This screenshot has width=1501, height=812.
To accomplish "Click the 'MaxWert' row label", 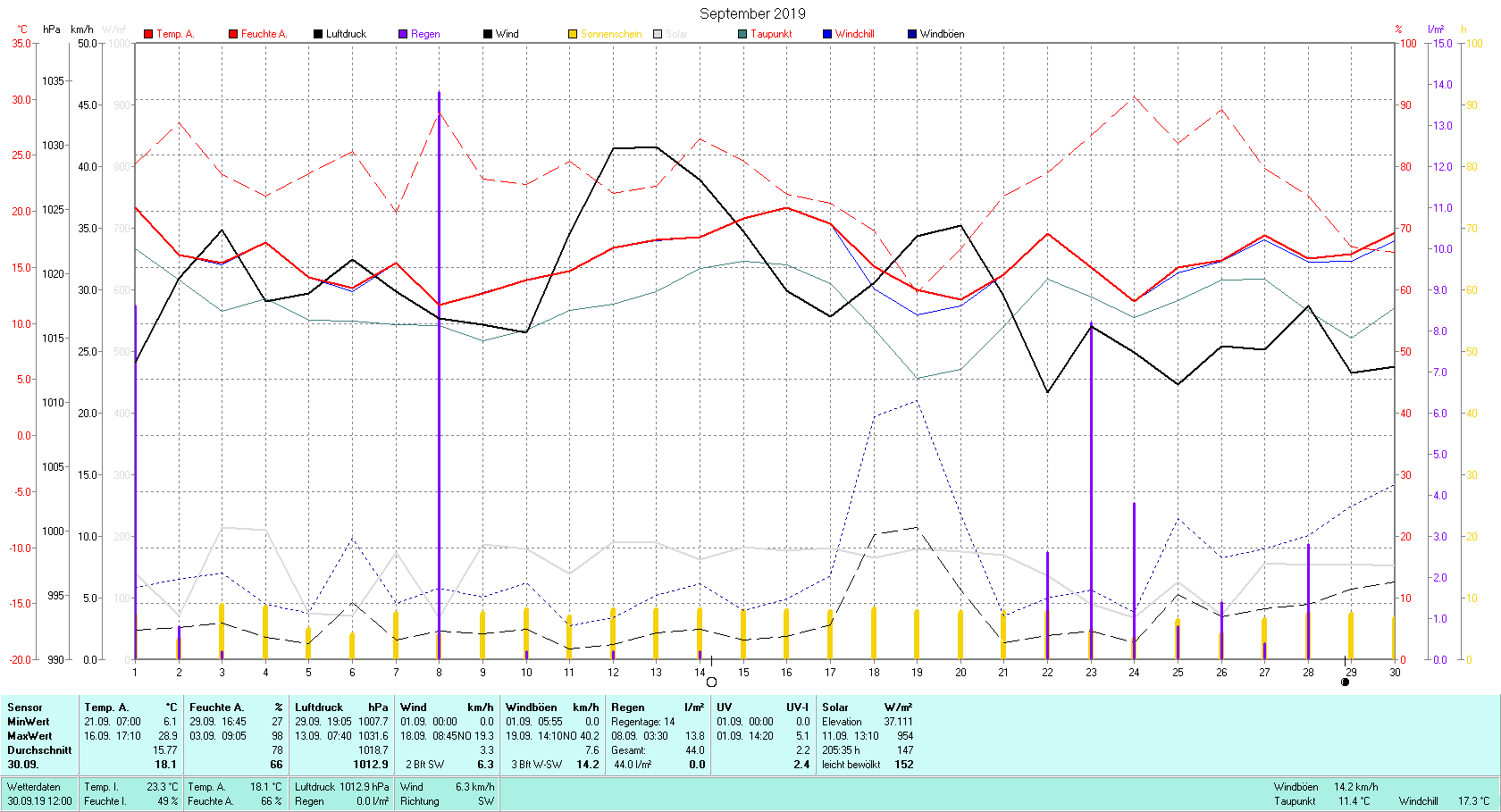I will click(29, 736).
